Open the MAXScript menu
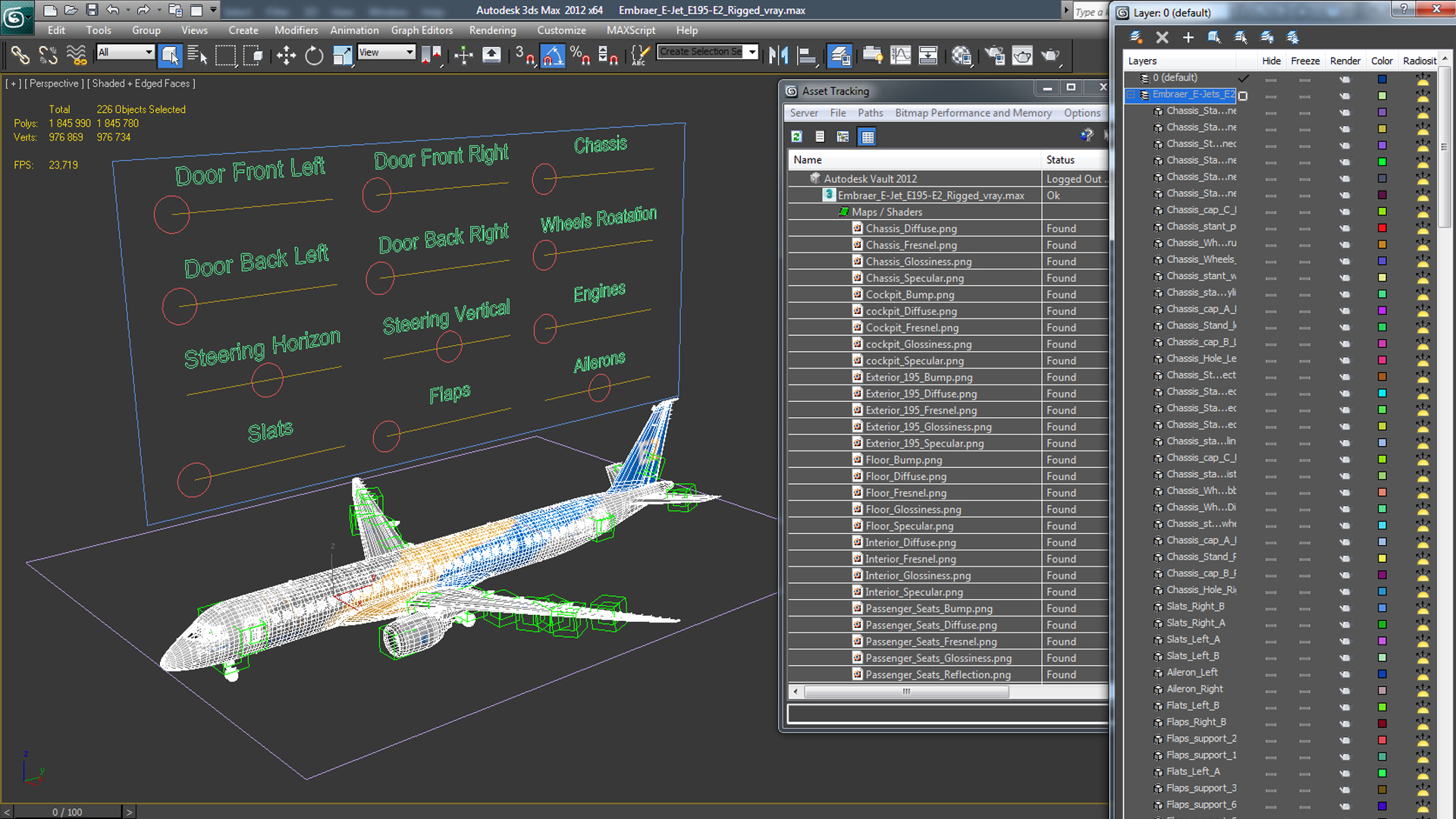Image resolution: width=1456 pixels, height=819 pixels. point(631,30)
